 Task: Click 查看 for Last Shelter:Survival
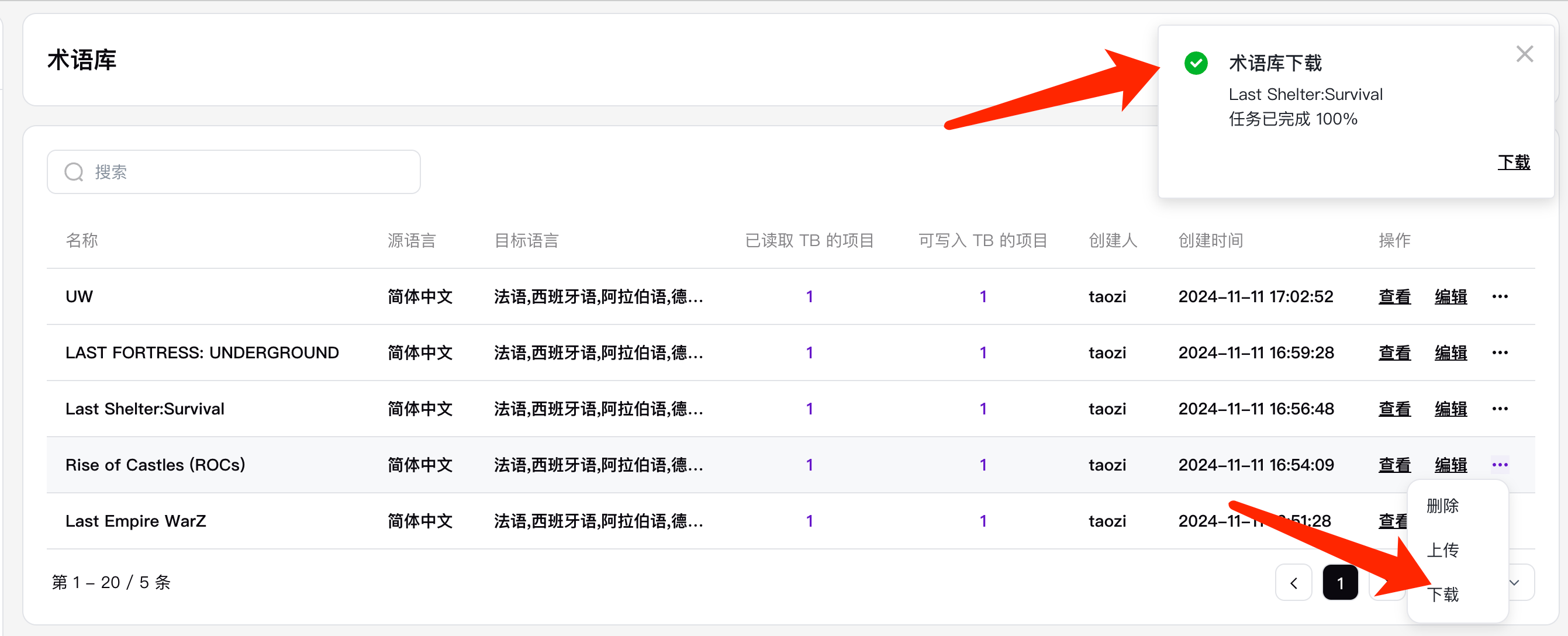[x=1394, y=409]
